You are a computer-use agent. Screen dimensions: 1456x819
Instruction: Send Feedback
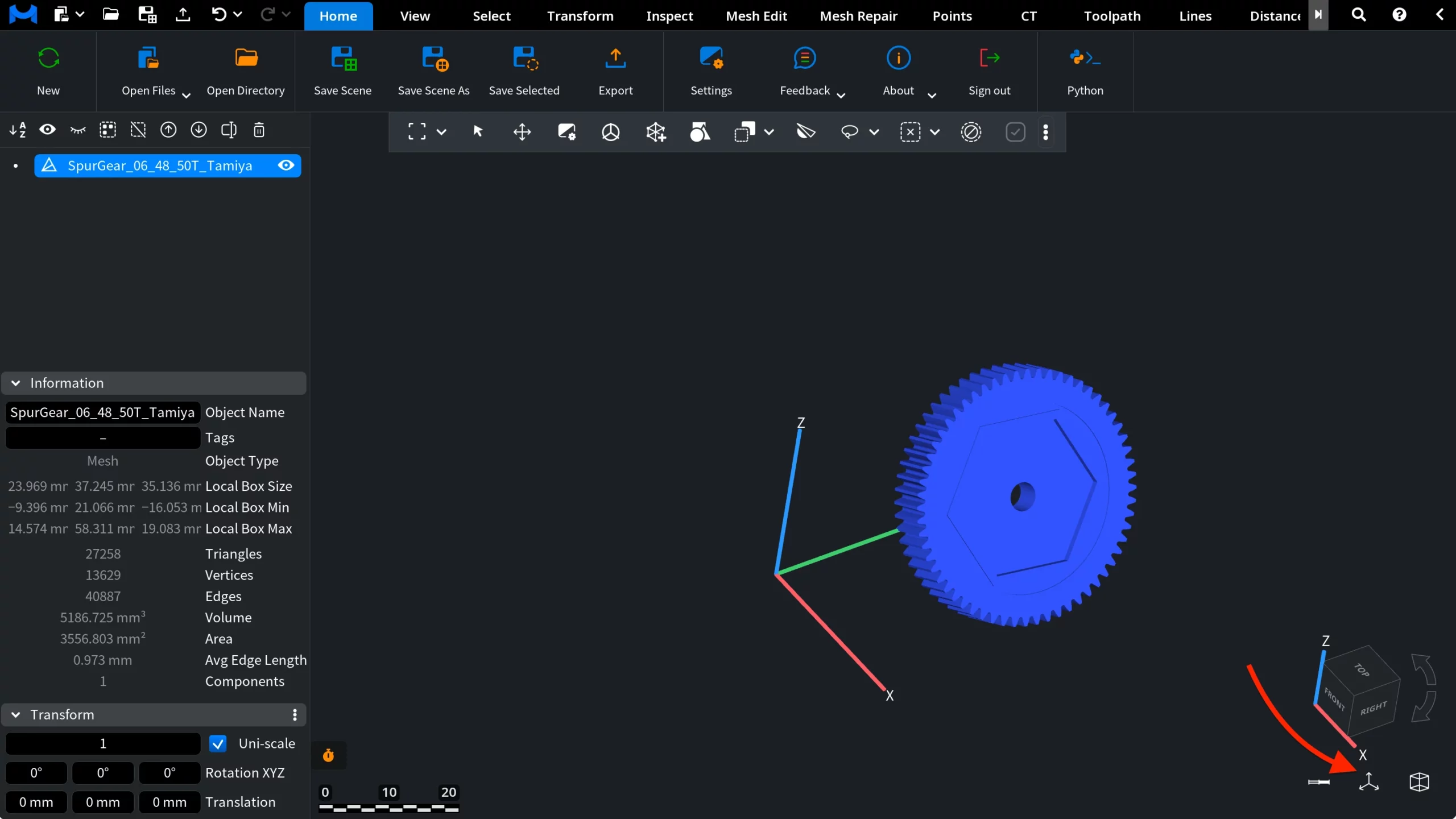(x=804, y=71)
